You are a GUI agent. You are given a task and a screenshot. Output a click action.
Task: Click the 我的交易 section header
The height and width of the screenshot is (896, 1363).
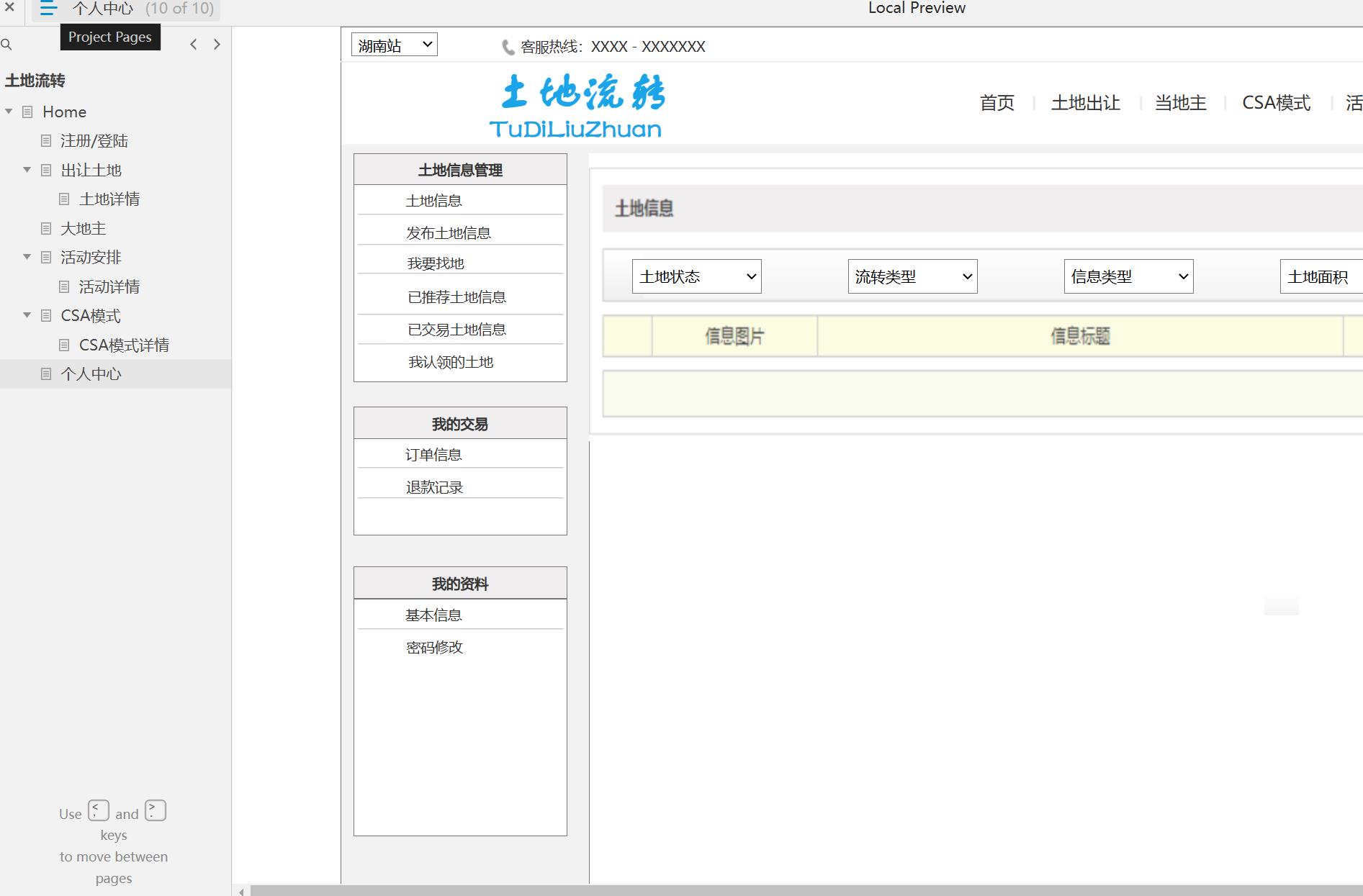pyautogui.click(x=460, y=424)
